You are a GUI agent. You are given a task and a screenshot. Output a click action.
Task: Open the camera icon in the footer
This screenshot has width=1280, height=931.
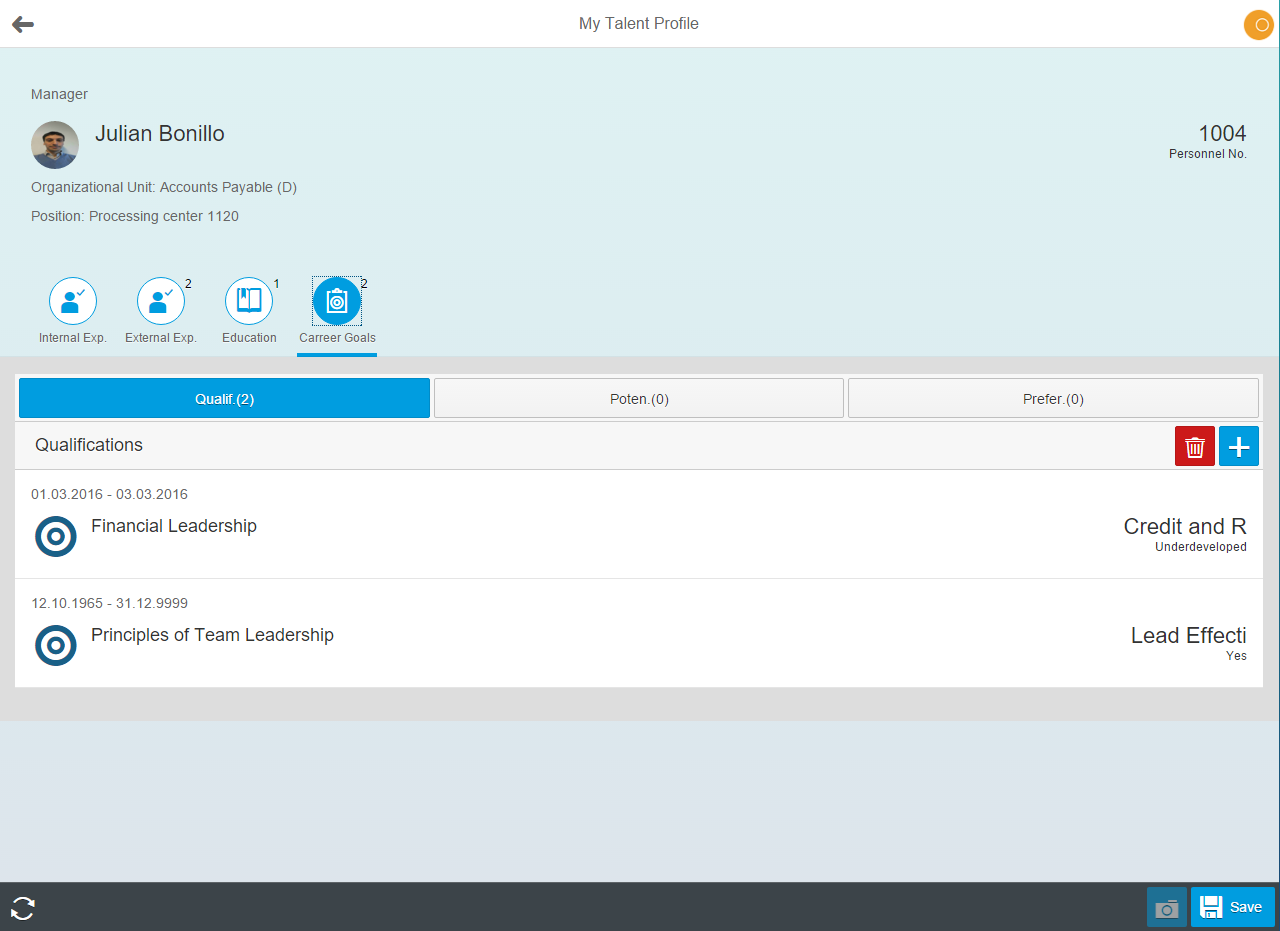[x=1166, y=907]
